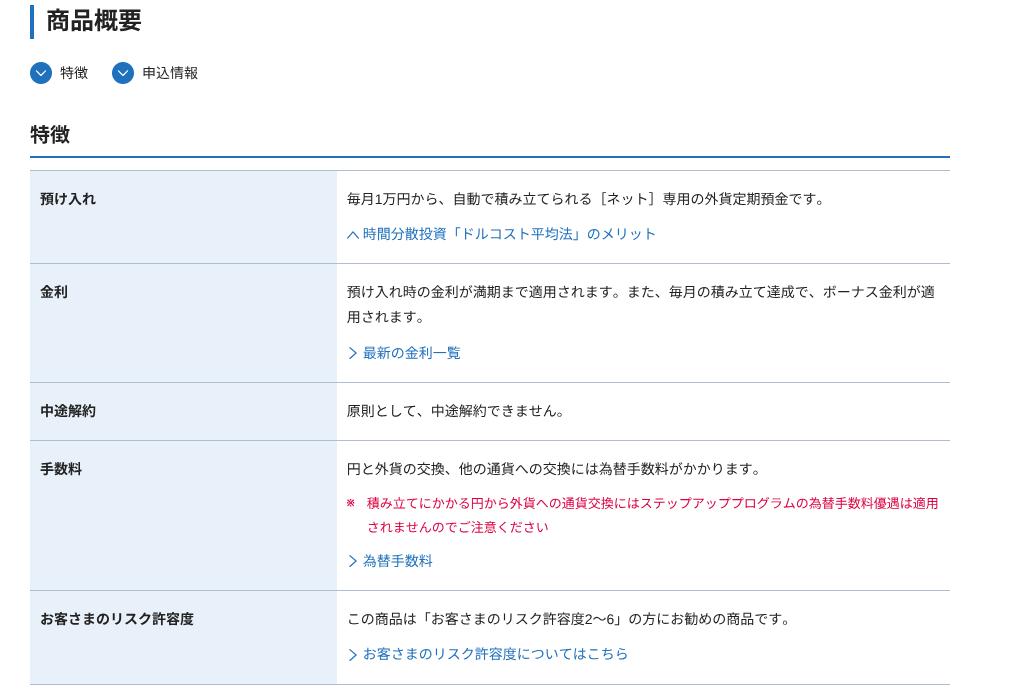Select the bold お客さまのリスク許容度 row header
This screenshot has height=692, width=1019.
pos(117,619)
